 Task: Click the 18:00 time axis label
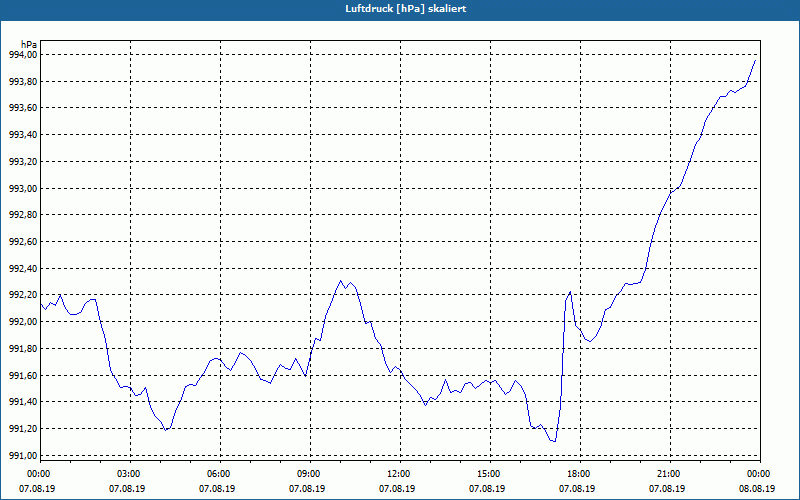coord(581,474)
